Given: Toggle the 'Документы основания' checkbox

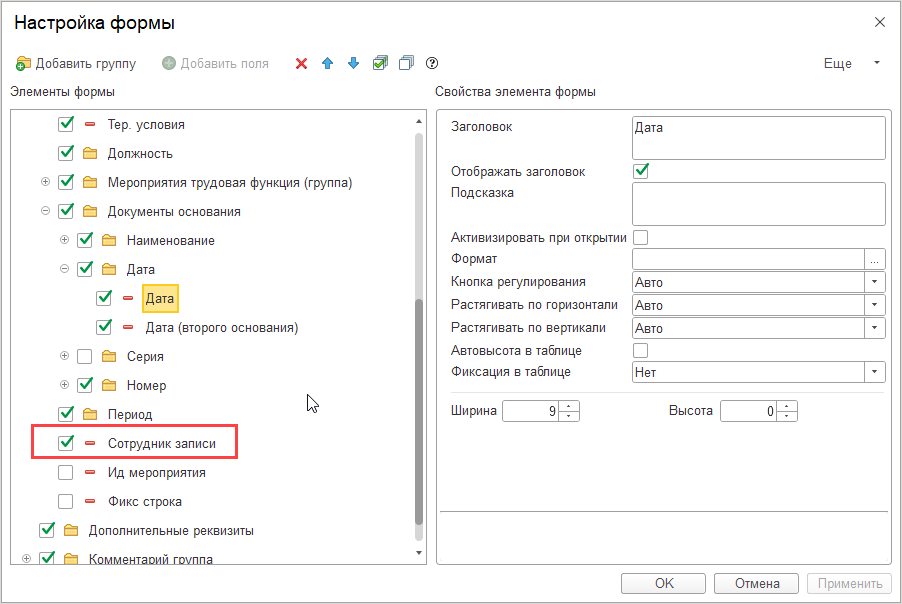Looking at the screenshot, I should click(x=66, y=211).
